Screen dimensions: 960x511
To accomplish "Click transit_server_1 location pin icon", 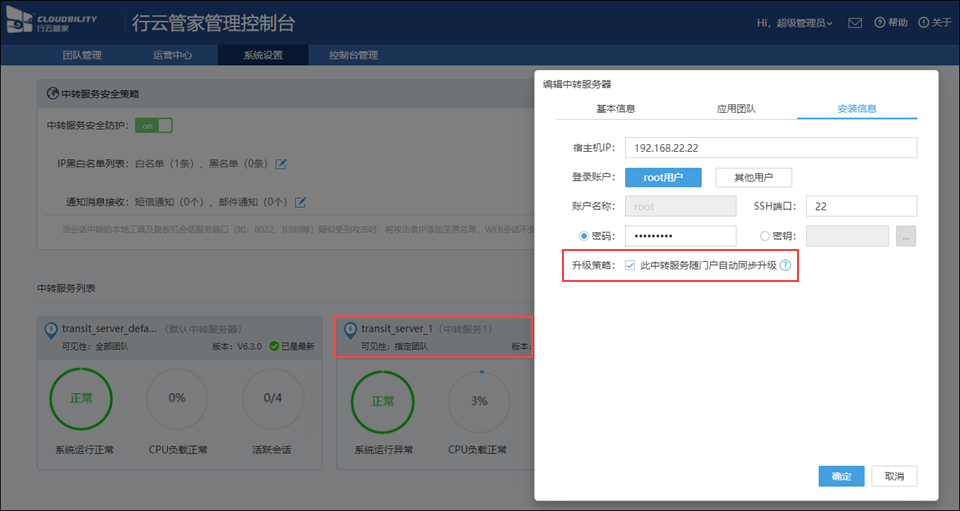I will [x=350, y=329].
